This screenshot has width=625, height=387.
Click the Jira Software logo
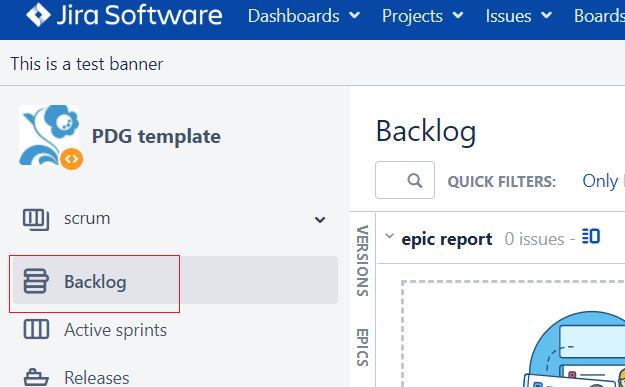coord(124,15)
